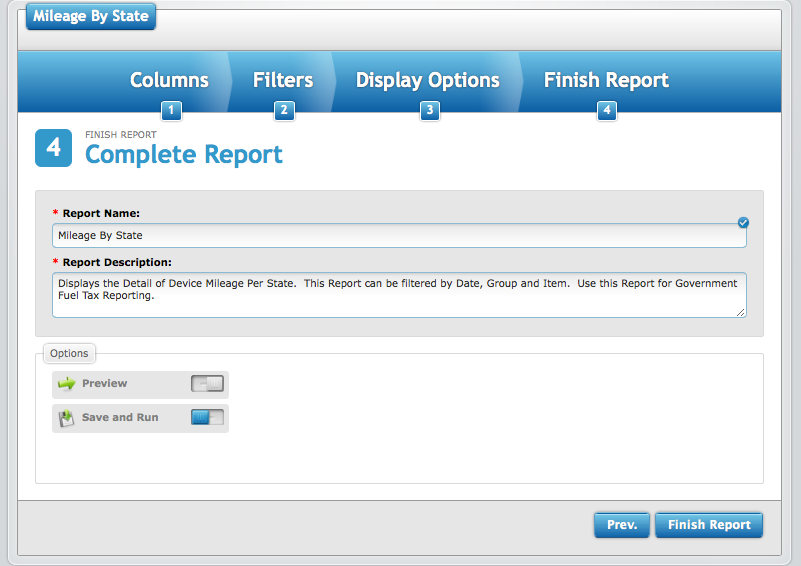Click the Report Description text area
801x566 pixels.
(399, 295)
